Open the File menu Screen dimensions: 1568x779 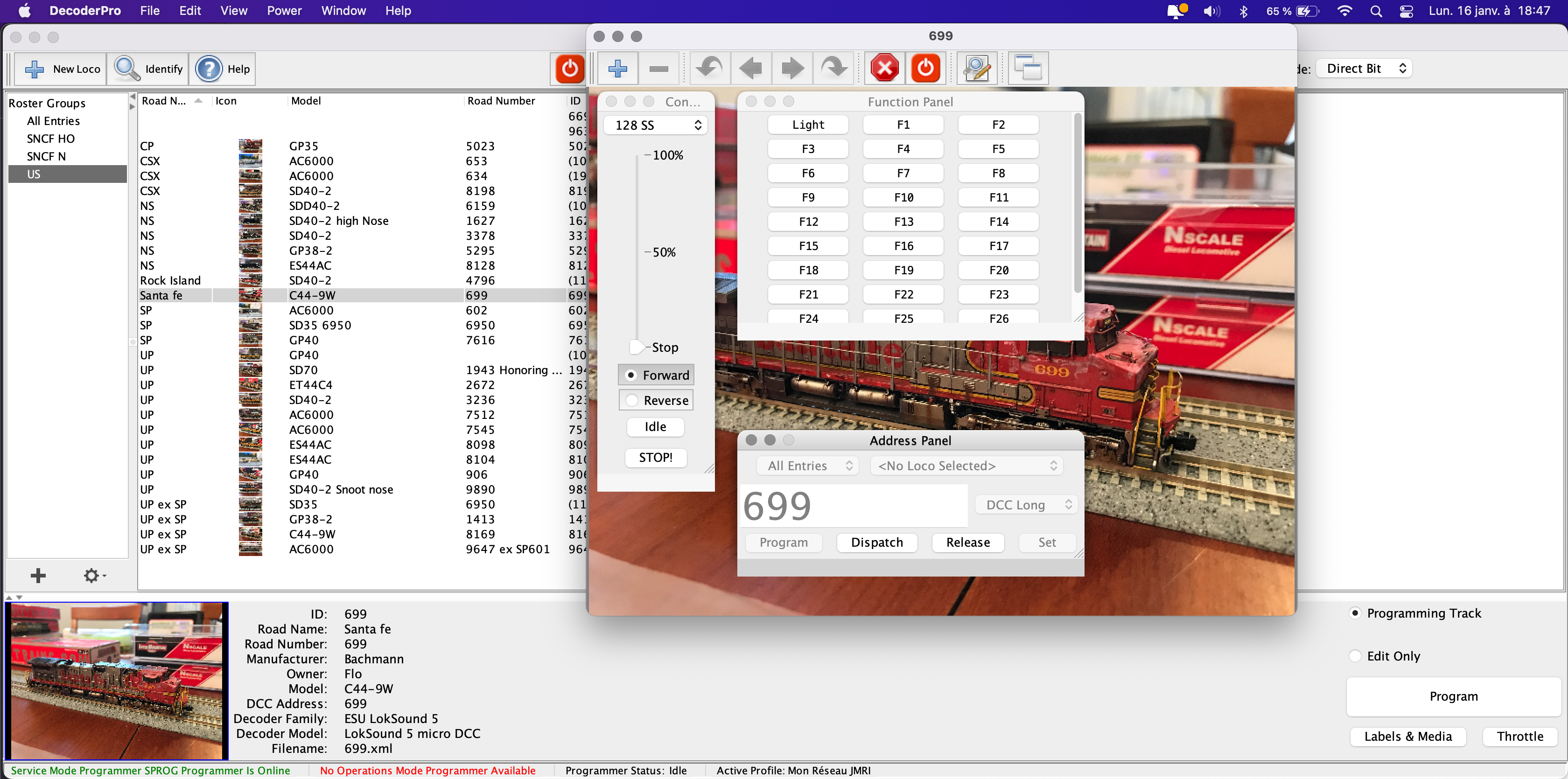click(149, 10)
